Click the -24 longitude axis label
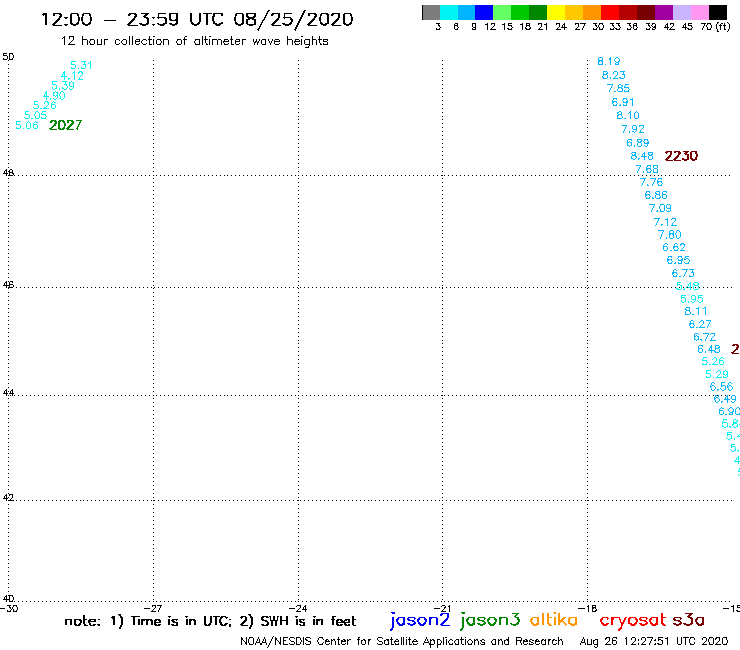 (x=298, y=608)
